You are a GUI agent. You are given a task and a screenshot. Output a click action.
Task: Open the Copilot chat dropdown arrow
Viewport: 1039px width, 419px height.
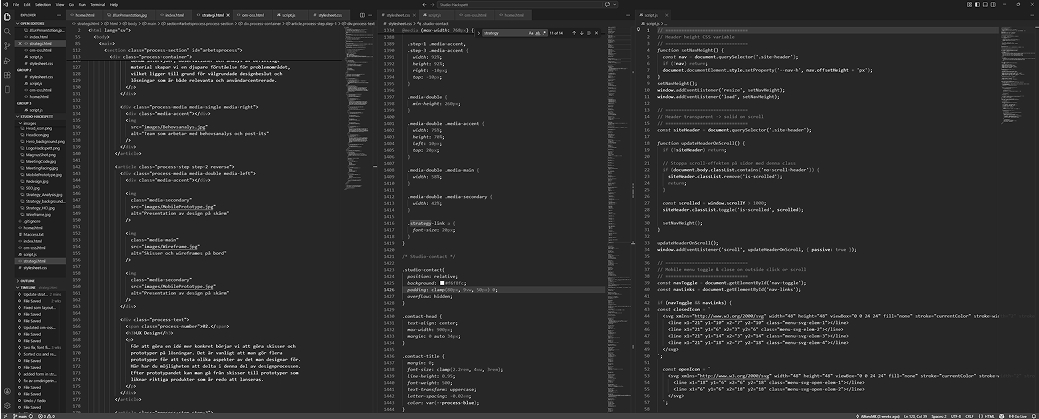614,4
